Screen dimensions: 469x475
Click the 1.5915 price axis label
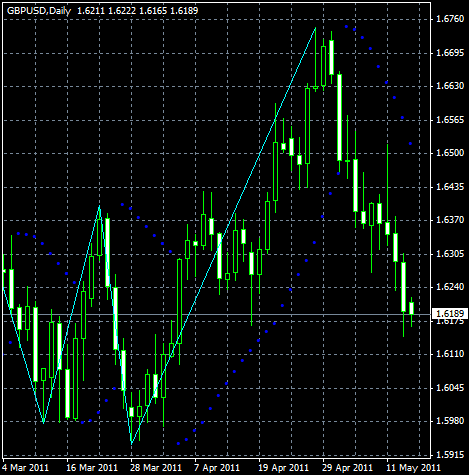click(x=450, y=455)
